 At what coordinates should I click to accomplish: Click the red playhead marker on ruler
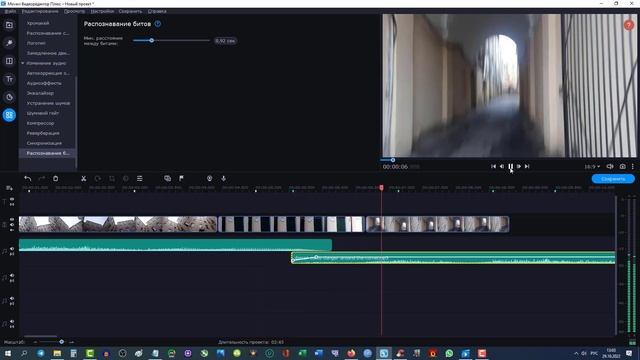pos(381,188)
